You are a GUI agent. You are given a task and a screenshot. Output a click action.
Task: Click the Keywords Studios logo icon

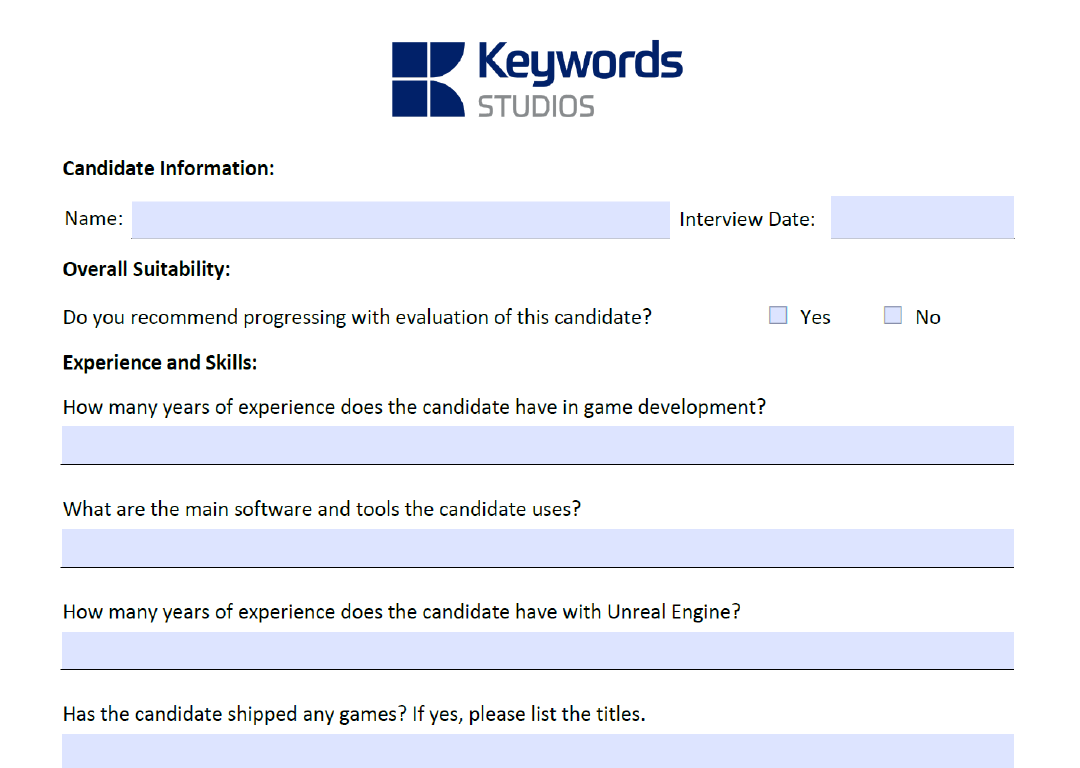[x=428, y=79]
